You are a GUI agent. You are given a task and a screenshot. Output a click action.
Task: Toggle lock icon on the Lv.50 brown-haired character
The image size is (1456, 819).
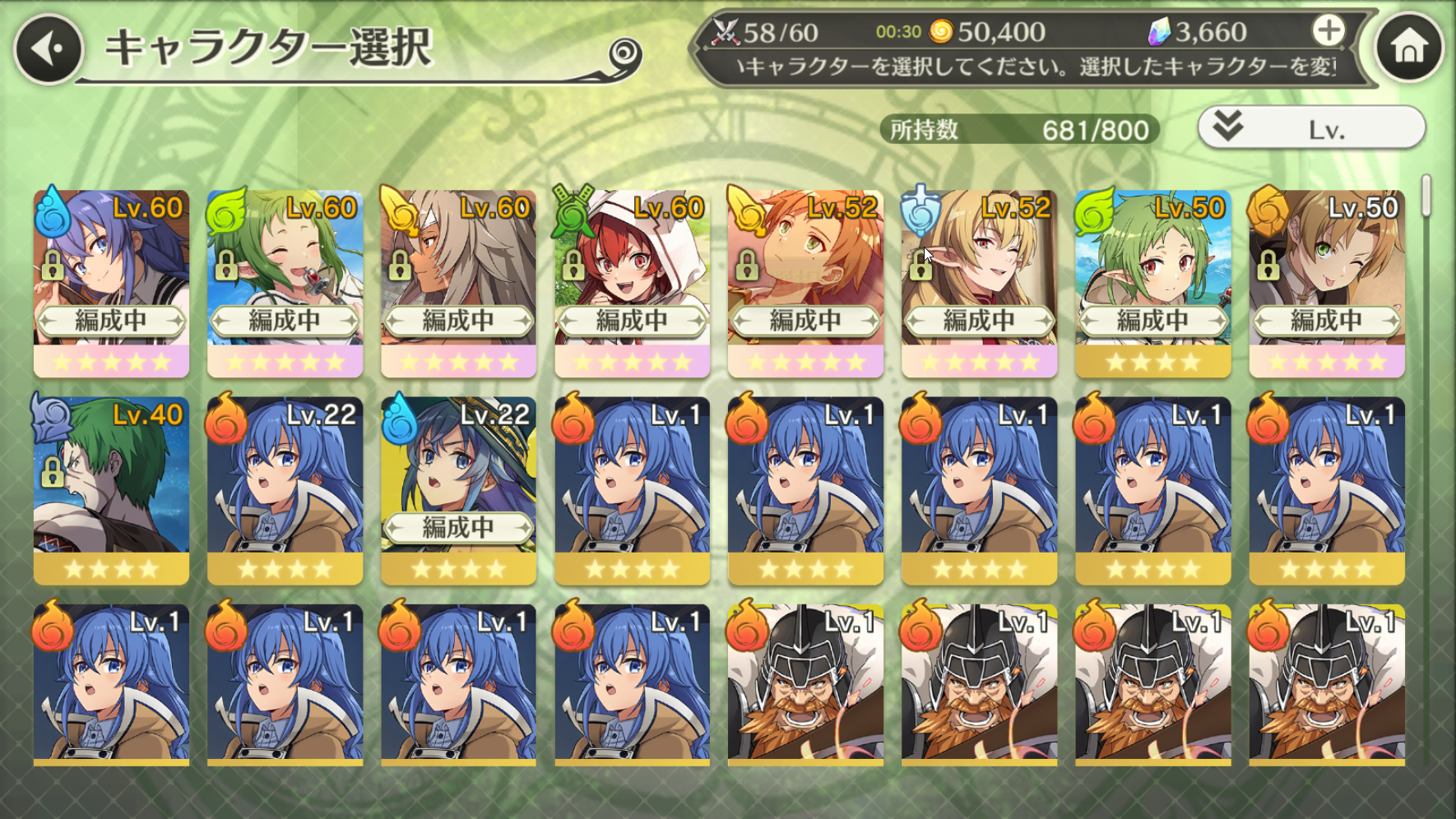coord(1268,265)
